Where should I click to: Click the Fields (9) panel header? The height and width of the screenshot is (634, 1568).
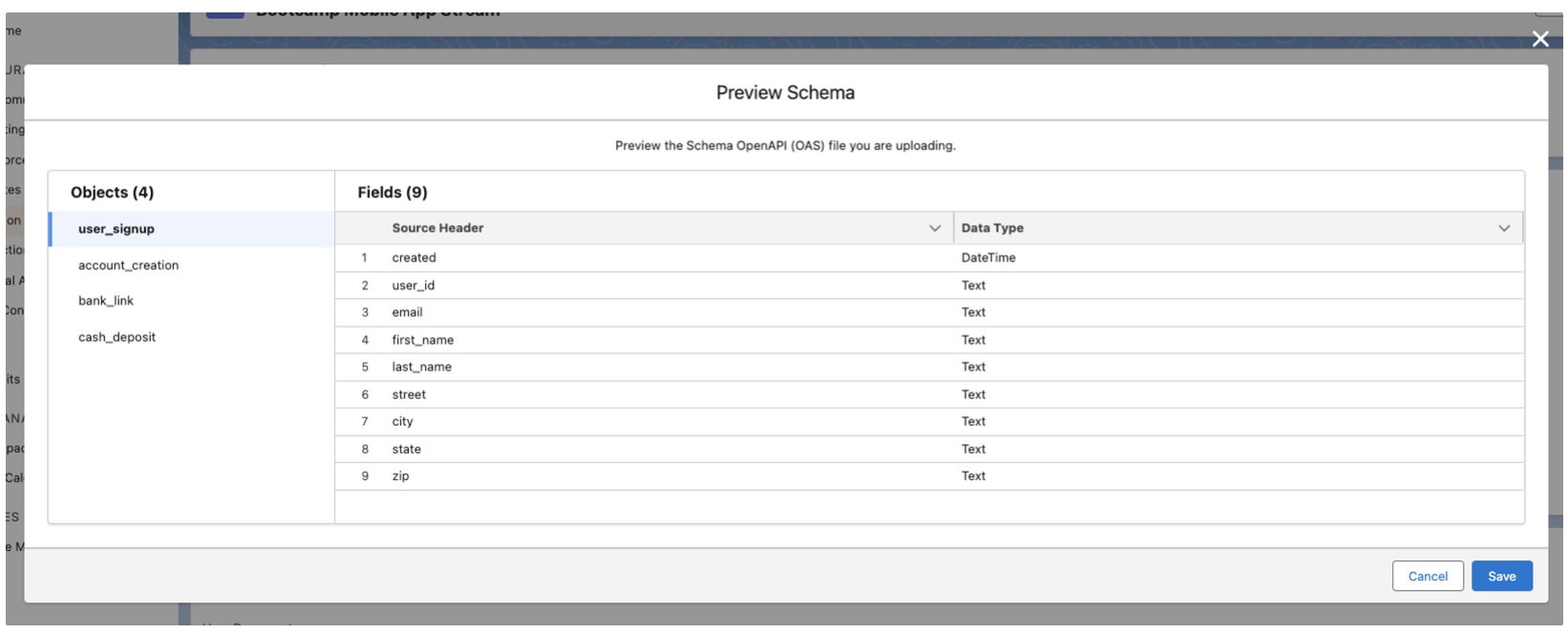[392, 192]
